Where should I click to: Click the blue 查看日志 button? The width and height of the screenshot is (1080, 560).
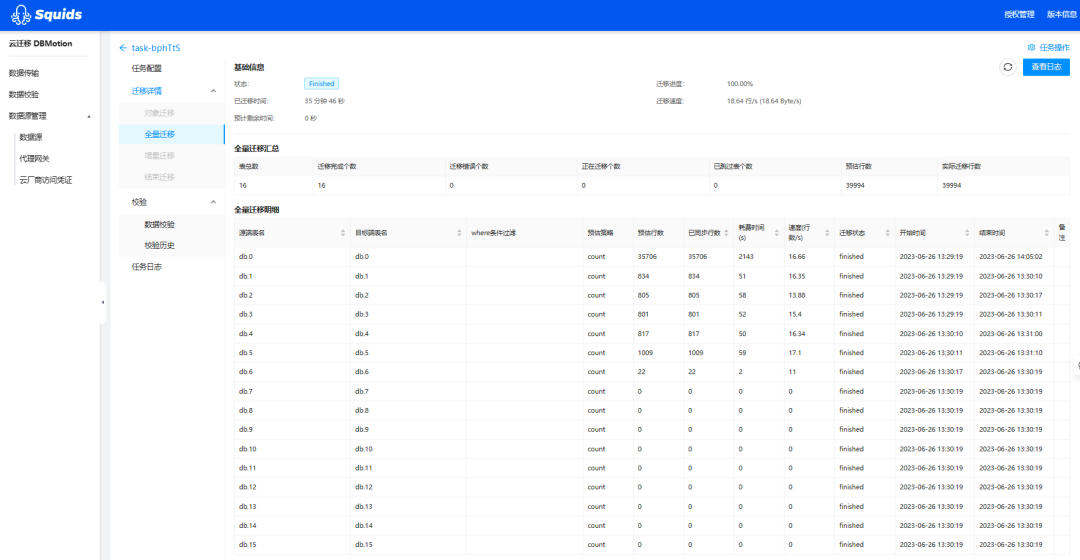1046,67
